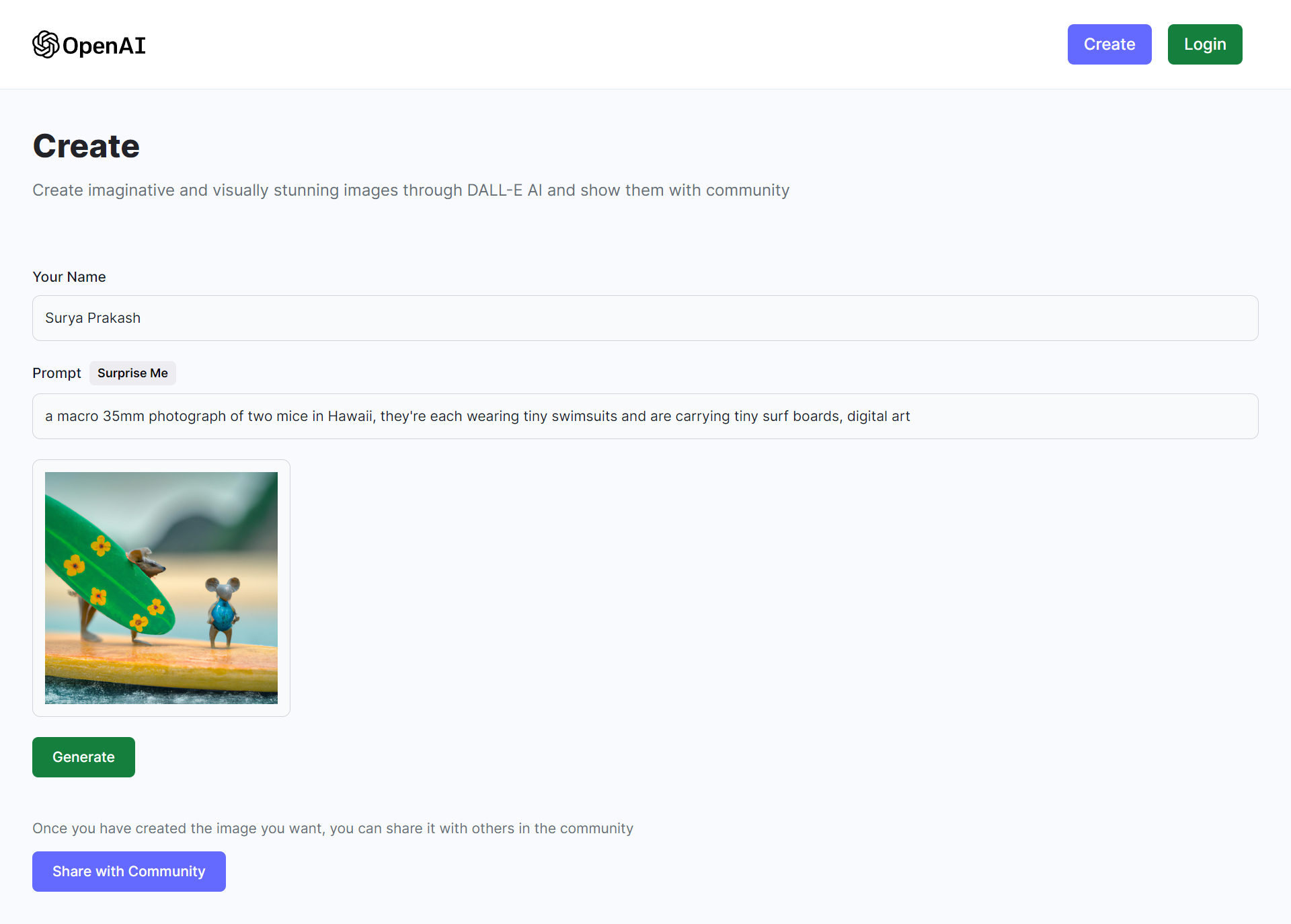Focus the Prompt text field

645,416
